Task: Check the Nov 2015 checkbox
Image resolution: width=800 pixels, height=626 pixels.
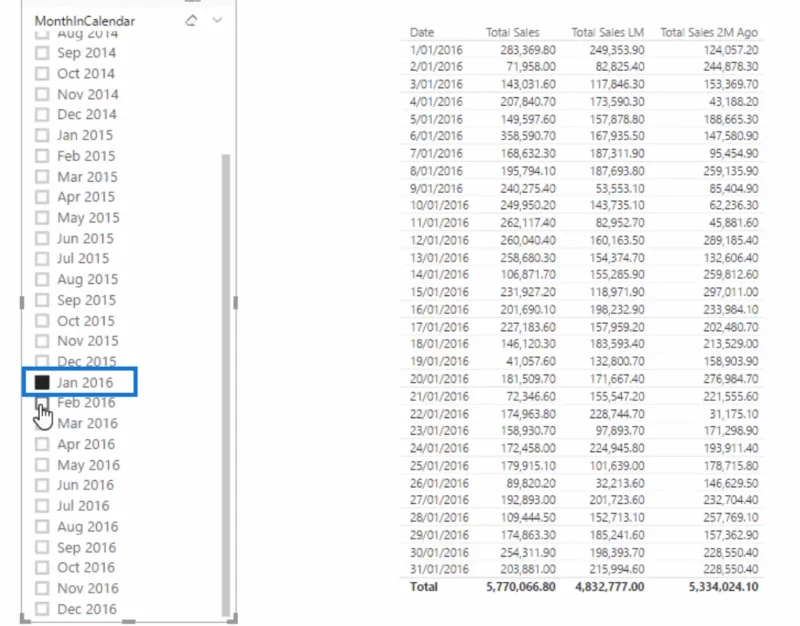Action: pyautogui.click(x=42, y=341)
